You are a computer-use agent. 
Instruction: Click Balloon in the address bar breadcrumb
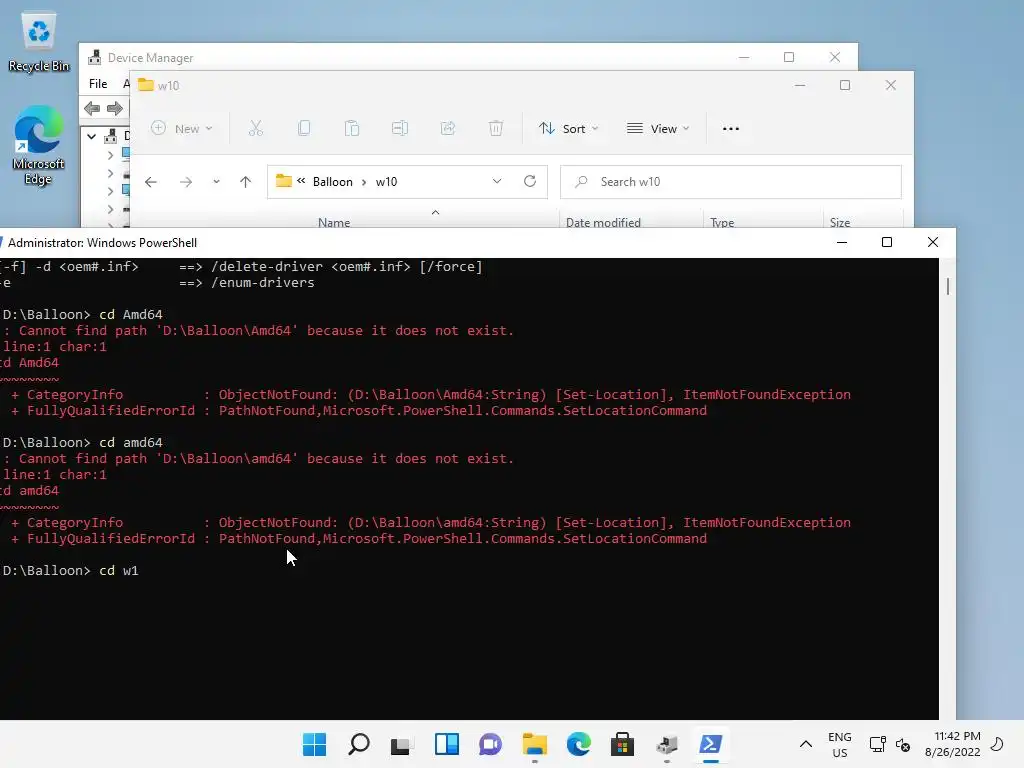pyautogui.click(x=332, y=182)
